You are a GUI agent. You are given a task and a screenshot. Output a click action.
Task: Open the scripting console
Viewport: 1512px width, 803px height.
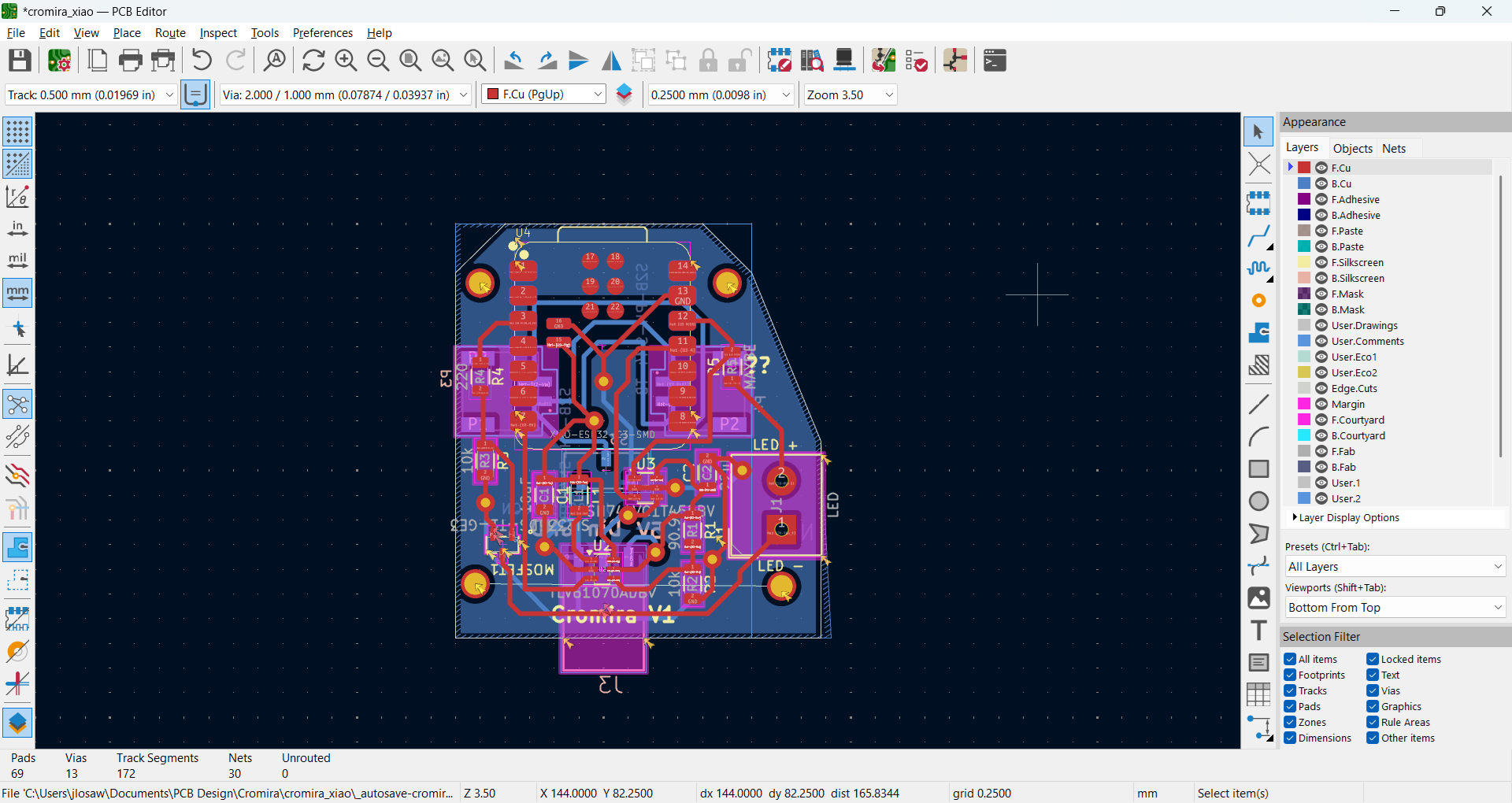(x=995, y=61)
